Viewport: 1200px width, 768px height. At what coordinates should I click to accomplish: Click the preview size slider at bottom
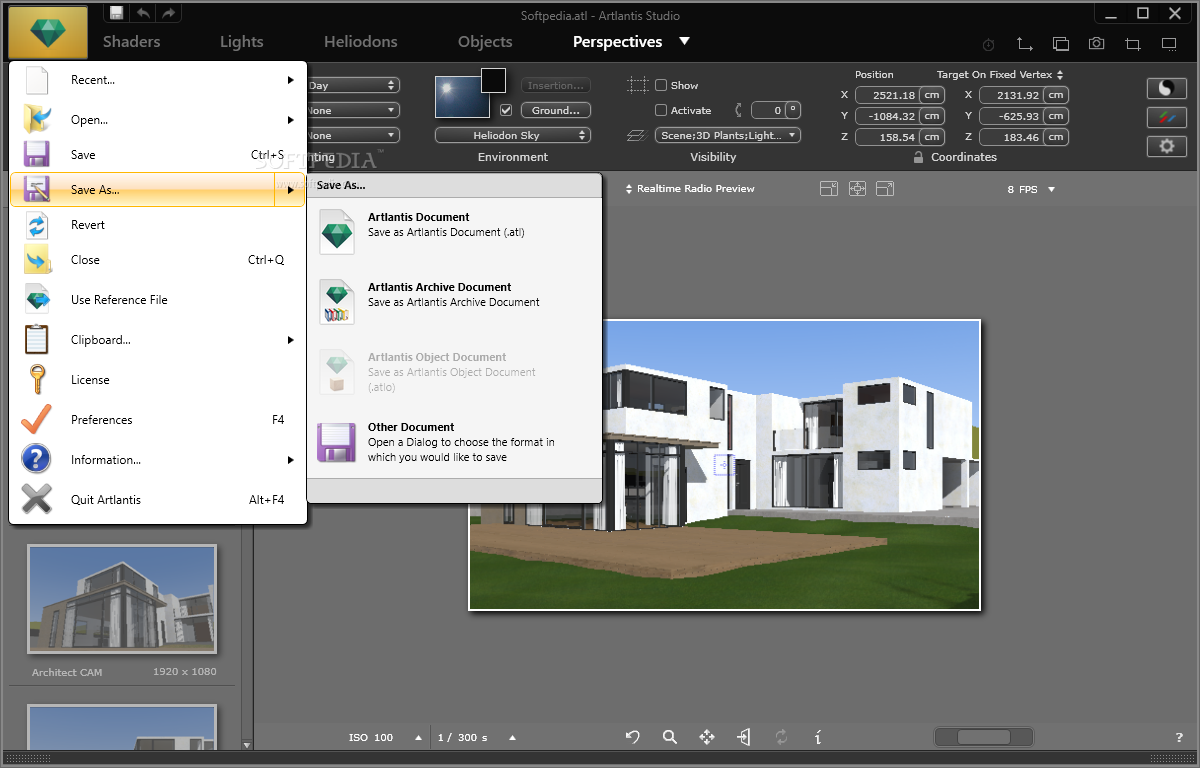point(984,738)
